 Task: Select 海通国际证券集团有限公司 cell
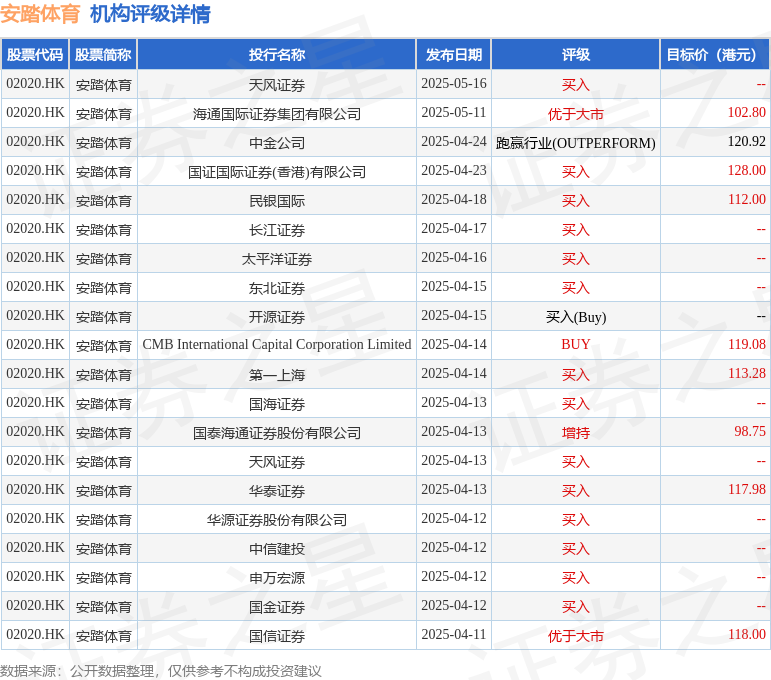click(x=277, y=114)
